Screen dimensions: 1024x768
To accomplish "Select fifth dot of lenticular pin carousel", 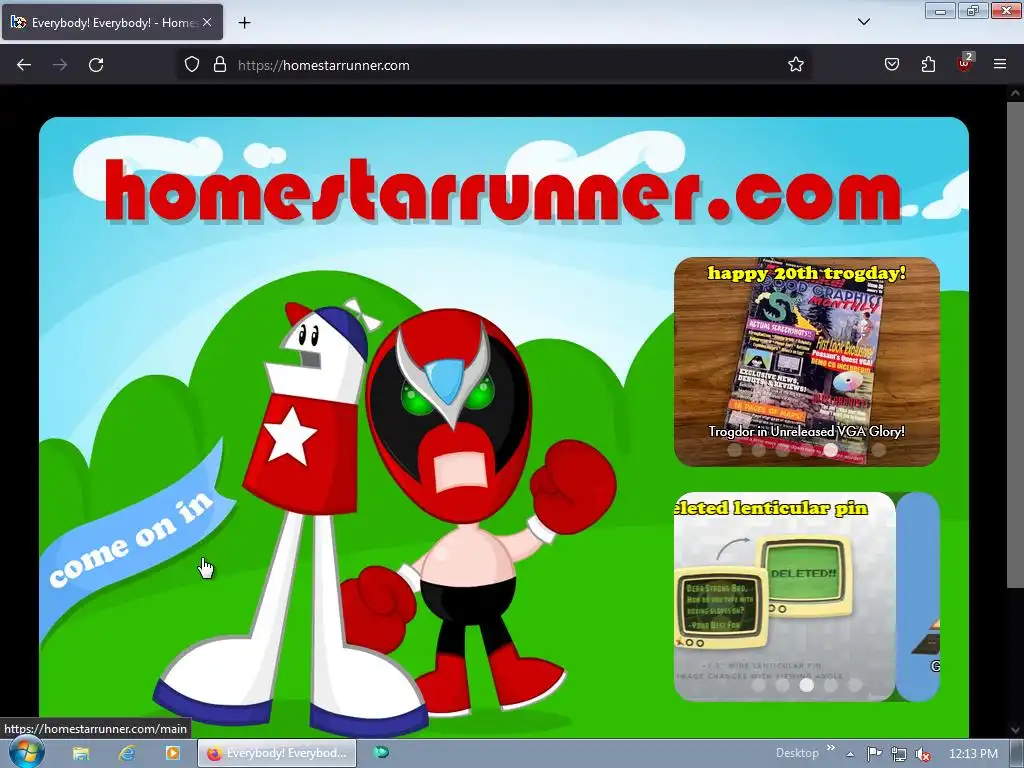I will click(x=854, y=685).
